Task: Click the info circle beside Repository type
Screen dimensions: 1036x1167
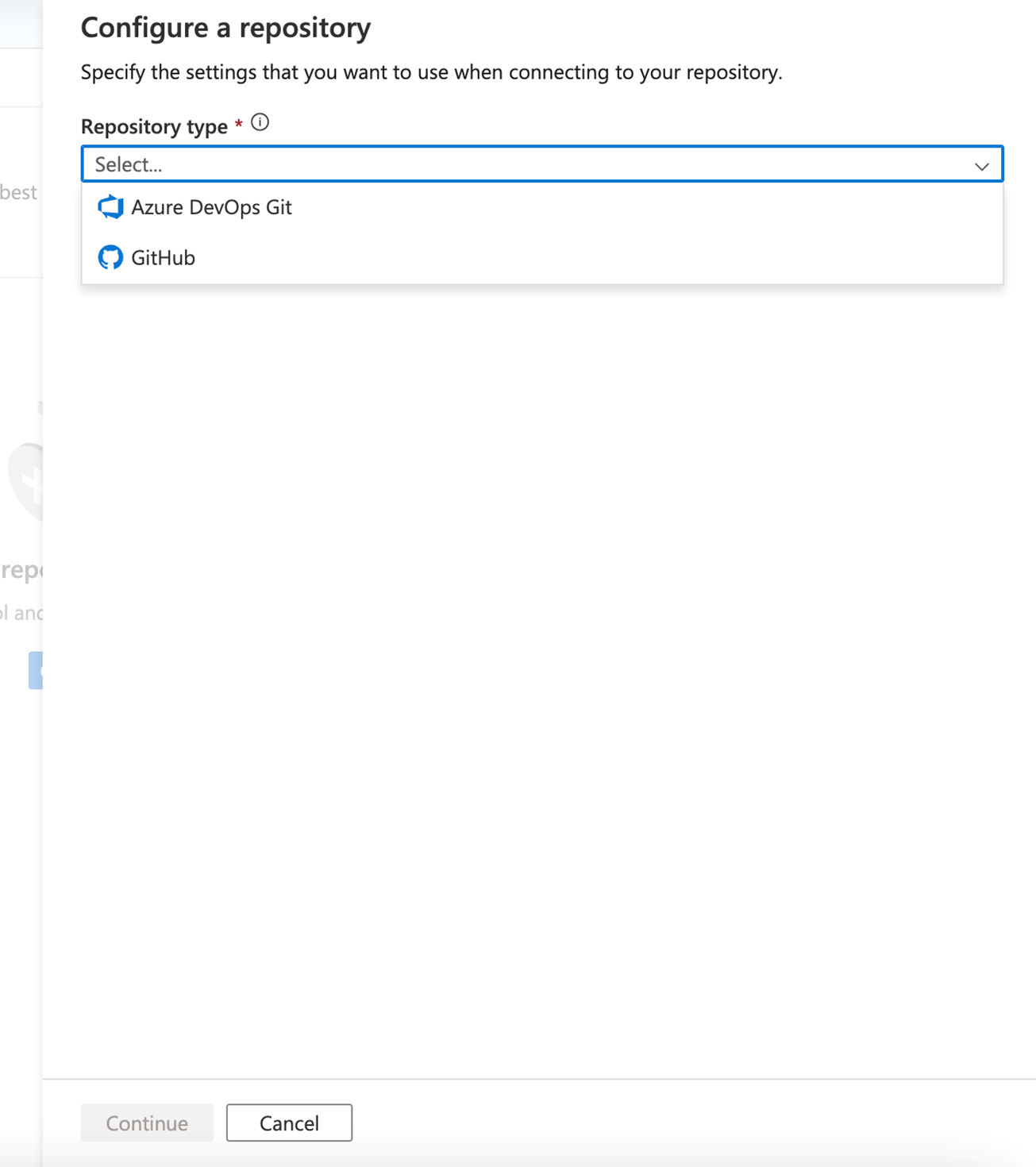Action: coord(260,121)
